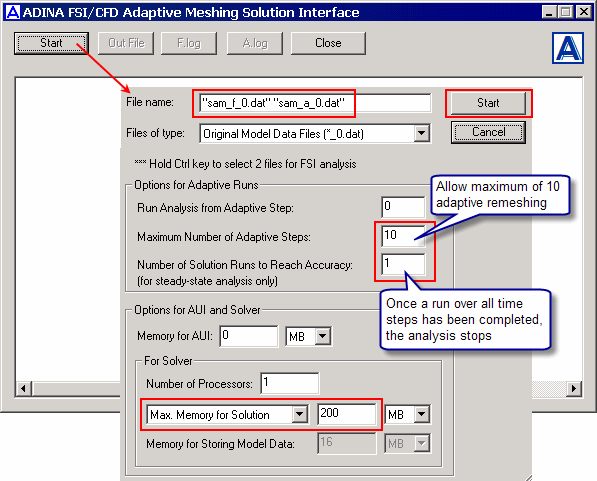Open the Files of type dropdown
597x481 pixels.
[x=421, y=133]
